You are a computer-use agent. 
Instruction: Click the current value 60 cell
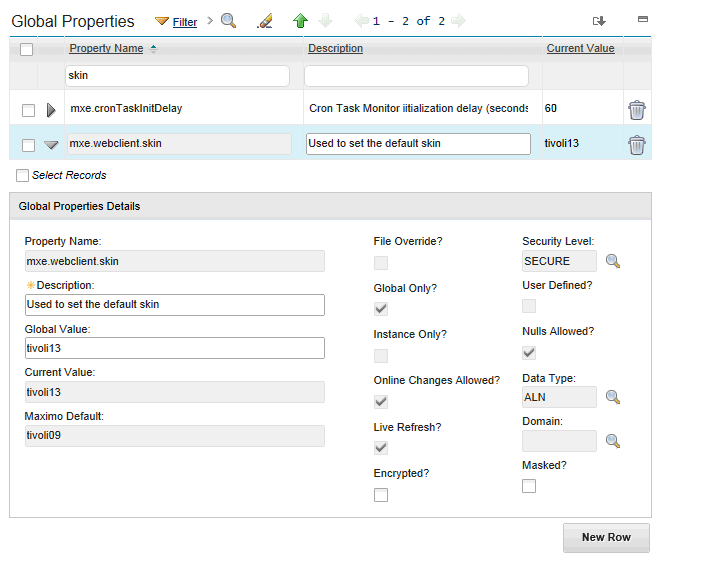click(x=551, y=108)
